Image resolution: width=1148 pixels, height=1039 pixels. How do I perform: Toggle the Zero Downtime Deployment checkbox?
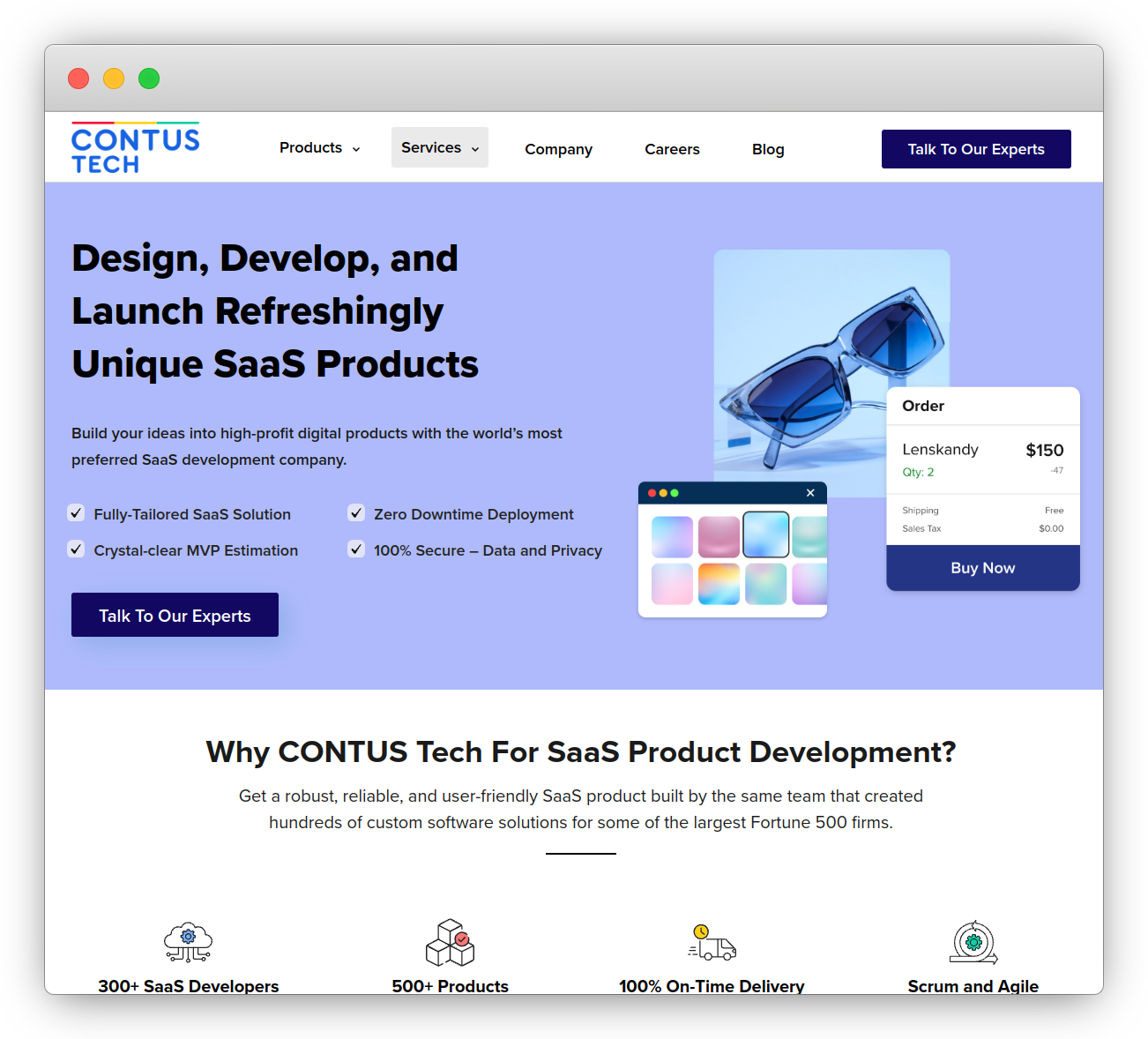355,512
